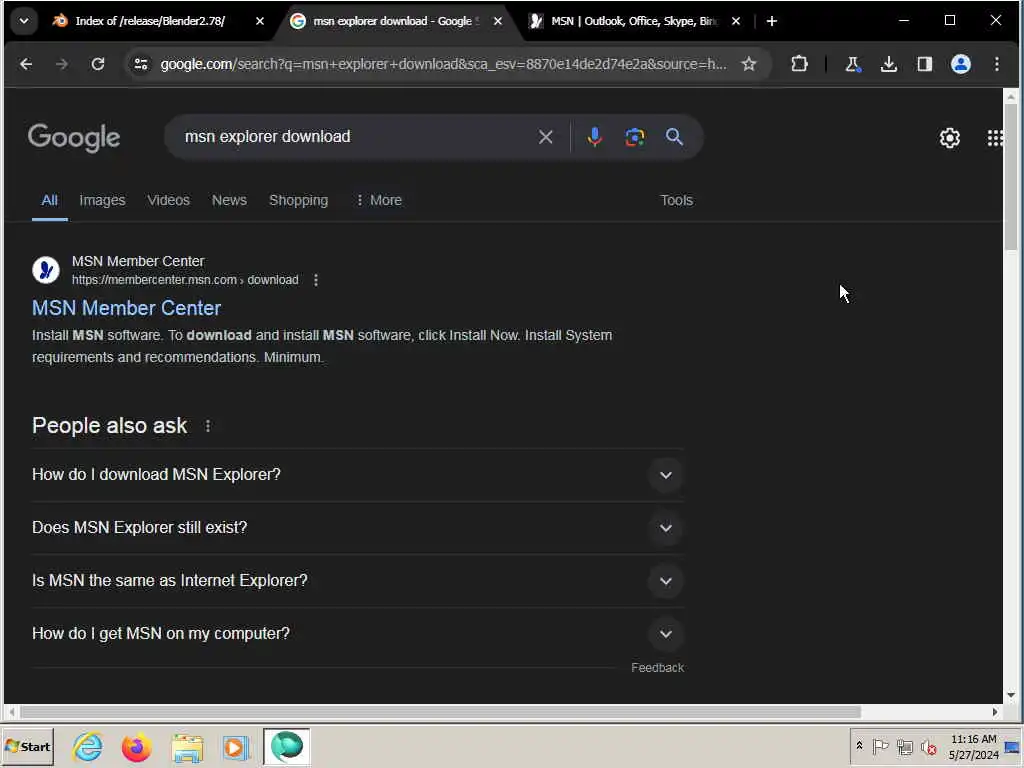Click the vertical scrollbar thumb
1024x768 pixels.
point(1010,176)
